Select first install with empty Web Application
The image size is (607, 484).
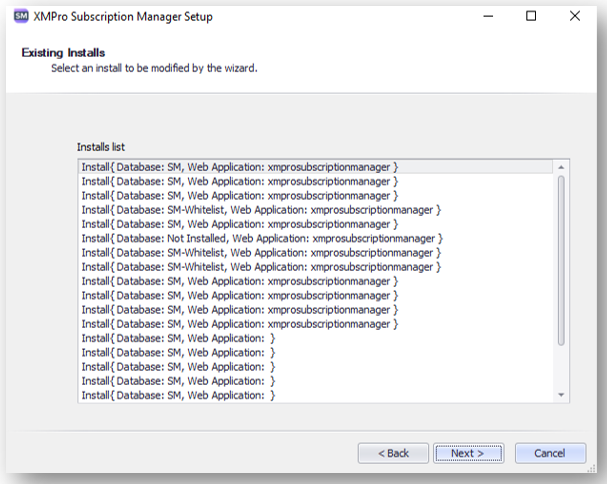[x=316, y=338]
